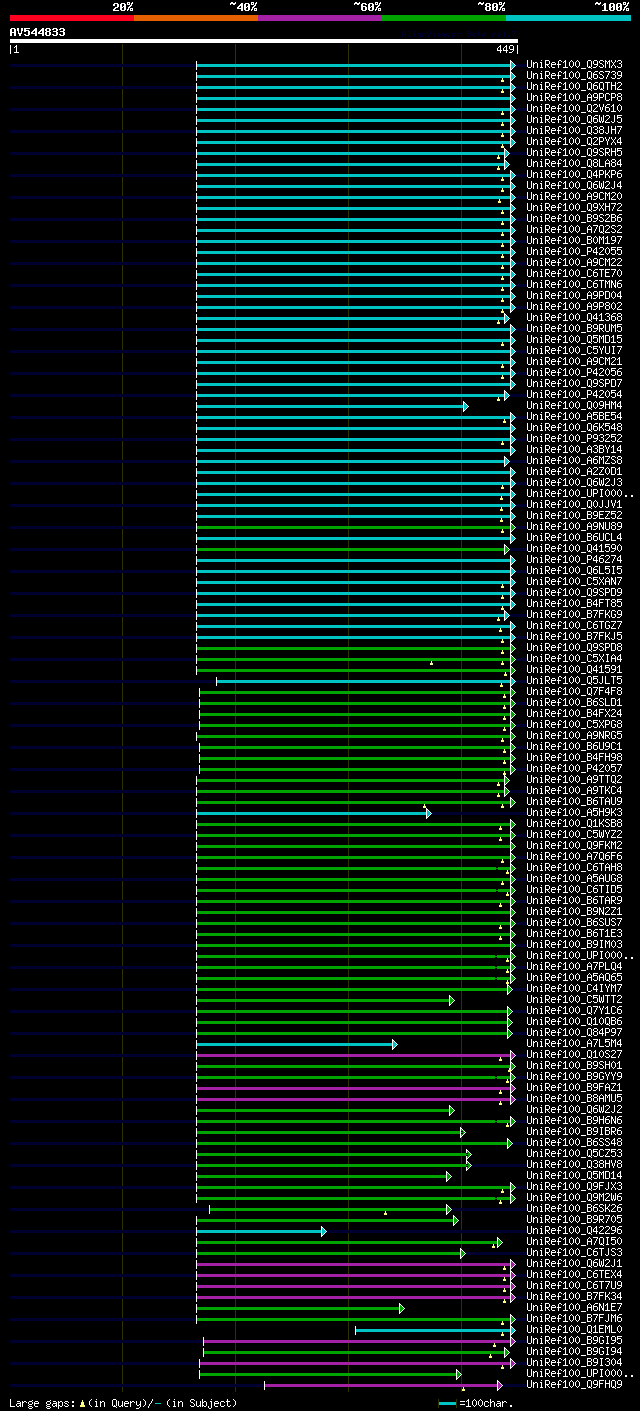Select hit label UniRef100_Q10S27
This screenshot has height=1411, width=640.
[573, 1054]
